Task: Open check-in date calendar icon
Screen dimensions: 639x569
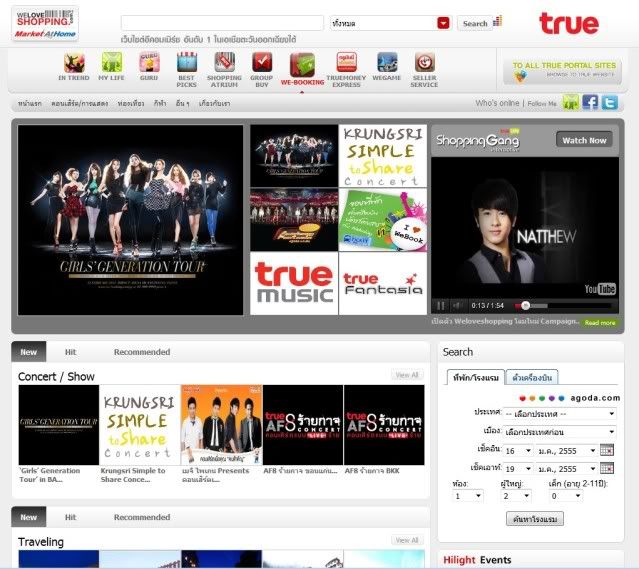Action: 607,450
